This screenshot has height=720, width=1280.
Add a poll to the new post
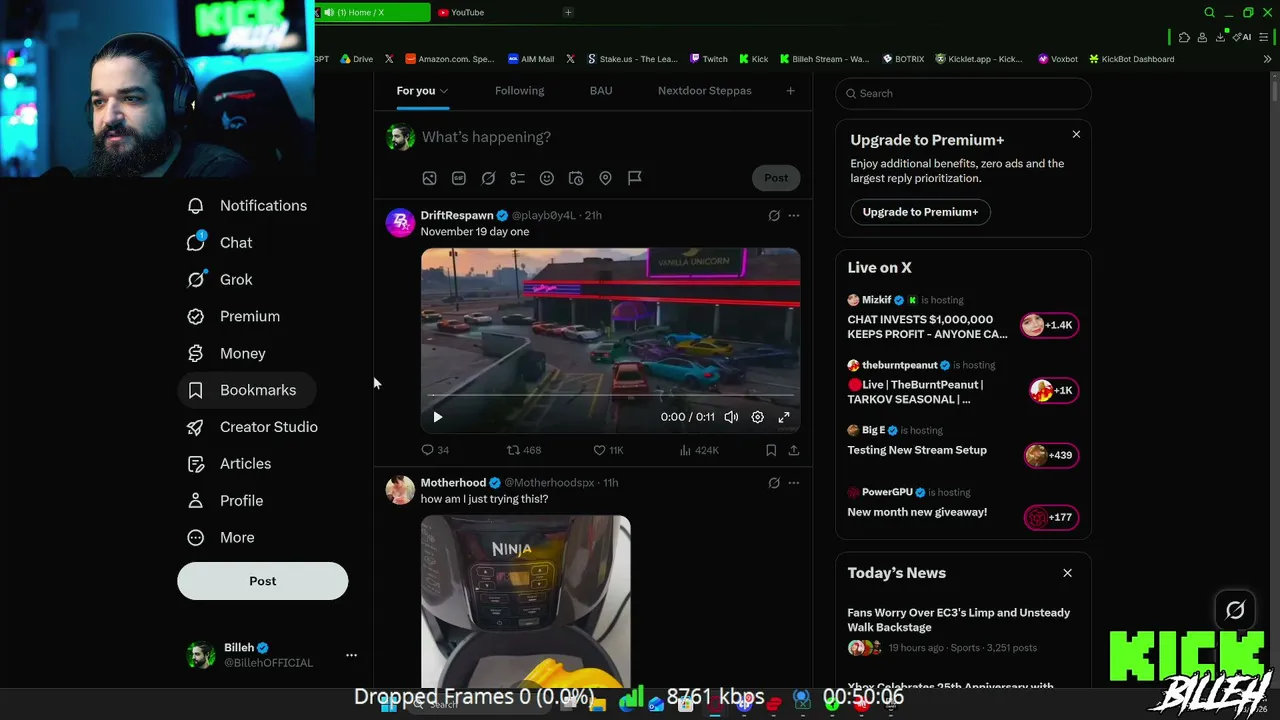click(517, 178)
